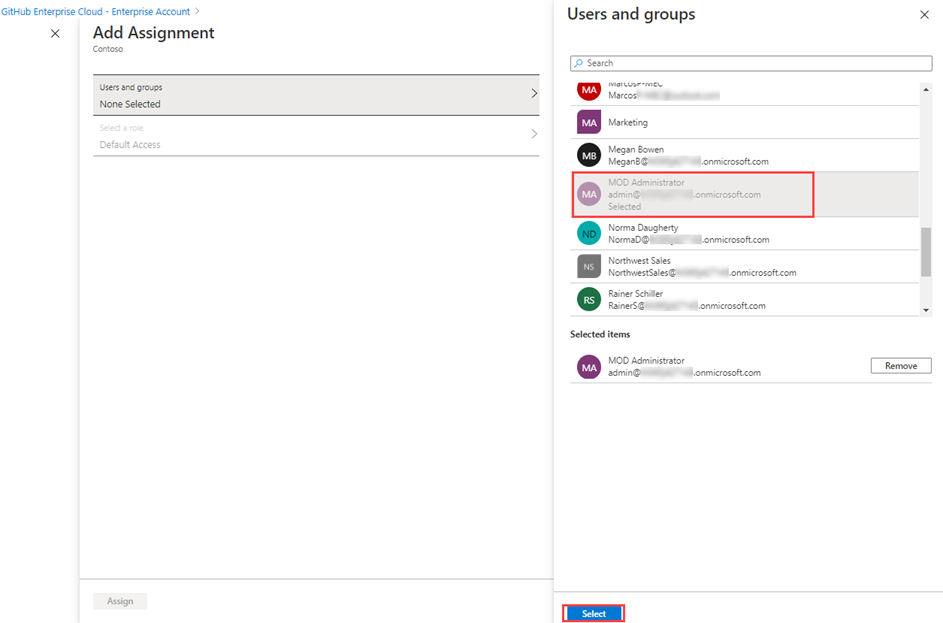This screenshot has height=623, width=943.
Task: Click Megan Bowen's MB avatar icon
Action: (588, 154)
